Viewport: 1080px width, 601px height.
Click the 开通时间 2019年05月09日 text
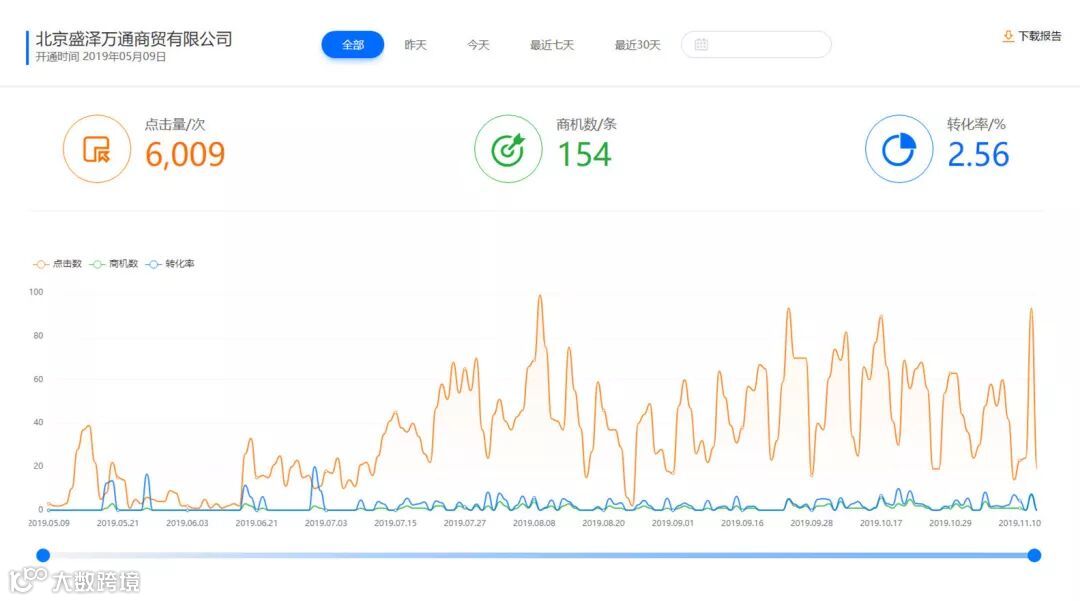(x=101, y=57)
